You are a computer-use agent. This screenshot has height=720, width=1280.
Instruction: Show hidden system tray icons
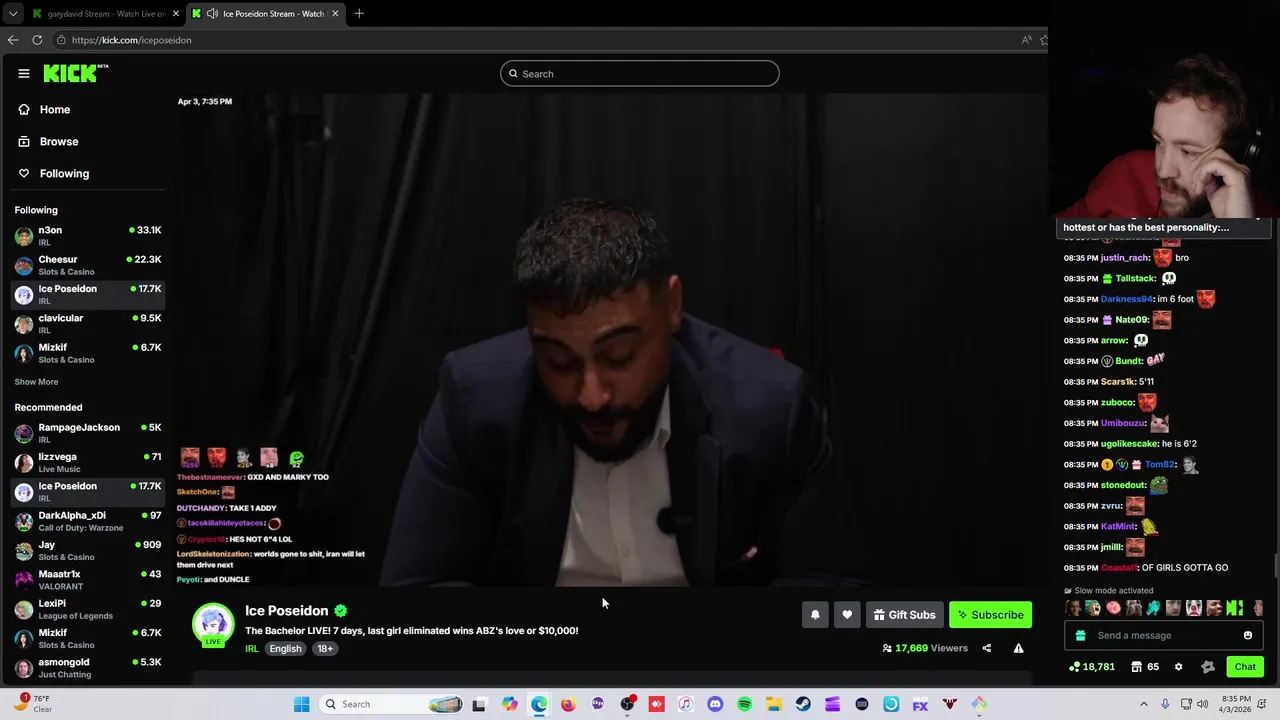1144,704
